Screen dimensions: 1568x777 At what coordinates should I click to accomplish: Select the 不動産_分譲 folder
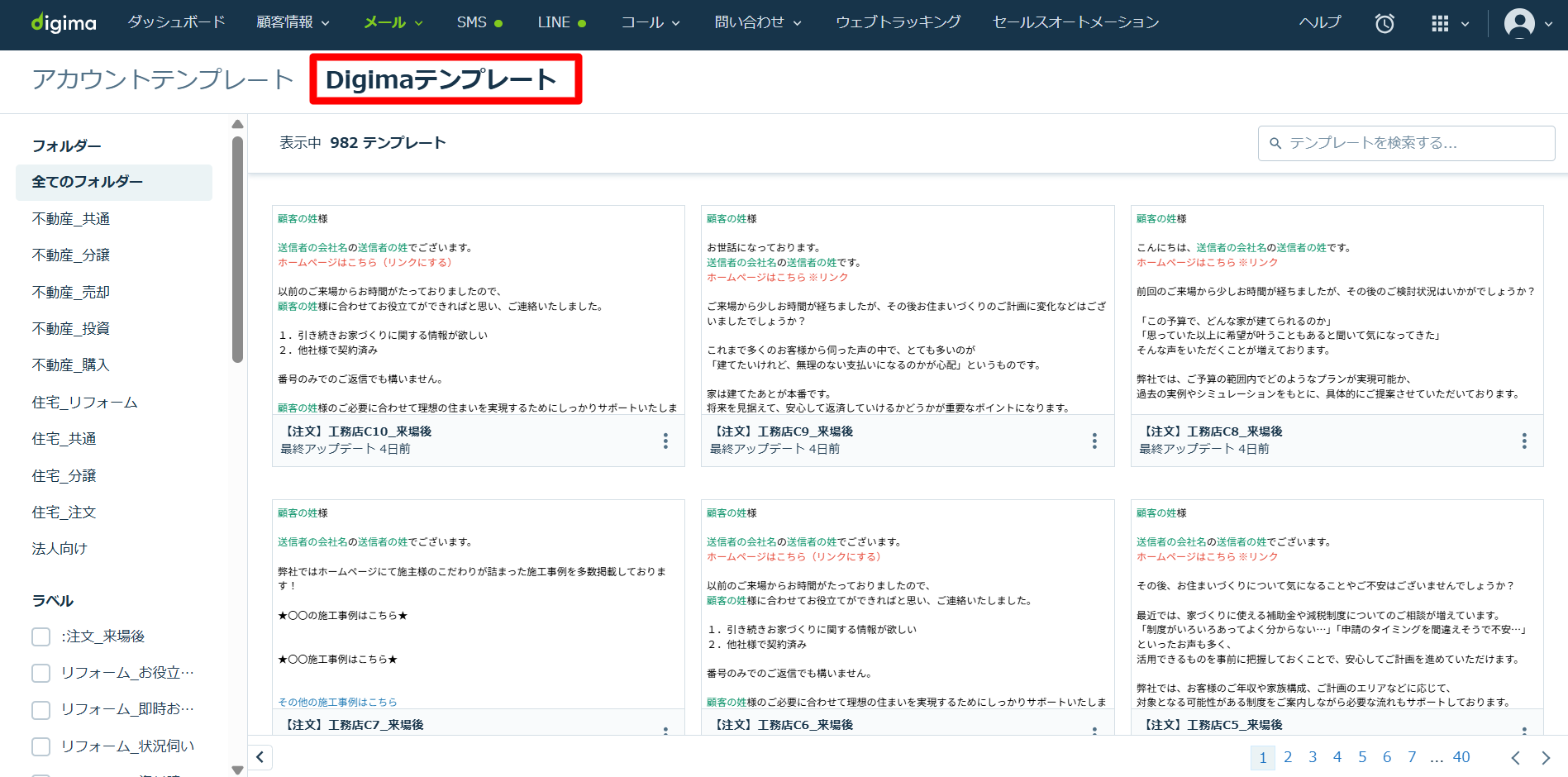click(71, 255)
